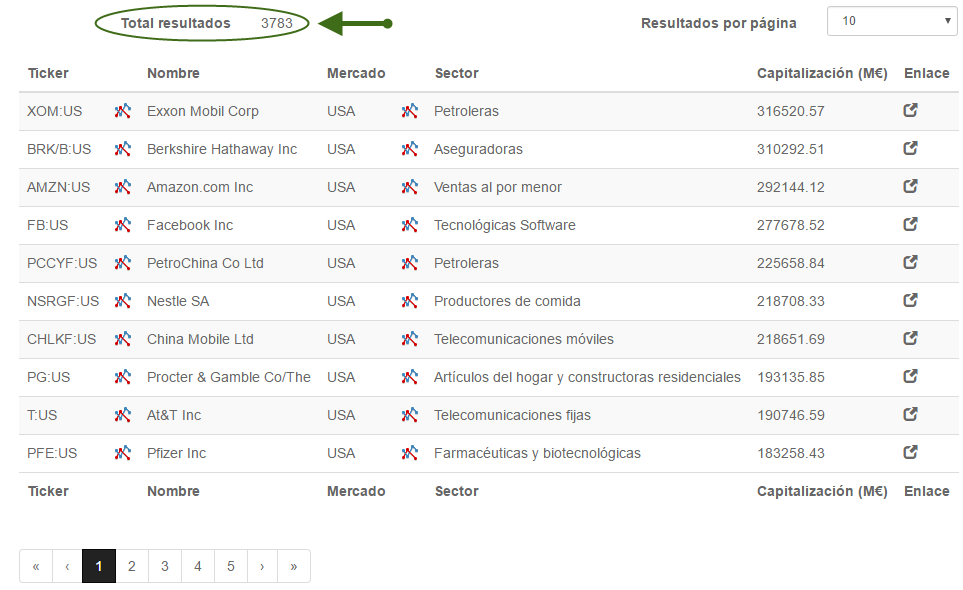
Task: Sort by Capitalización (M€) column header
Action: [x=822, y=73]
